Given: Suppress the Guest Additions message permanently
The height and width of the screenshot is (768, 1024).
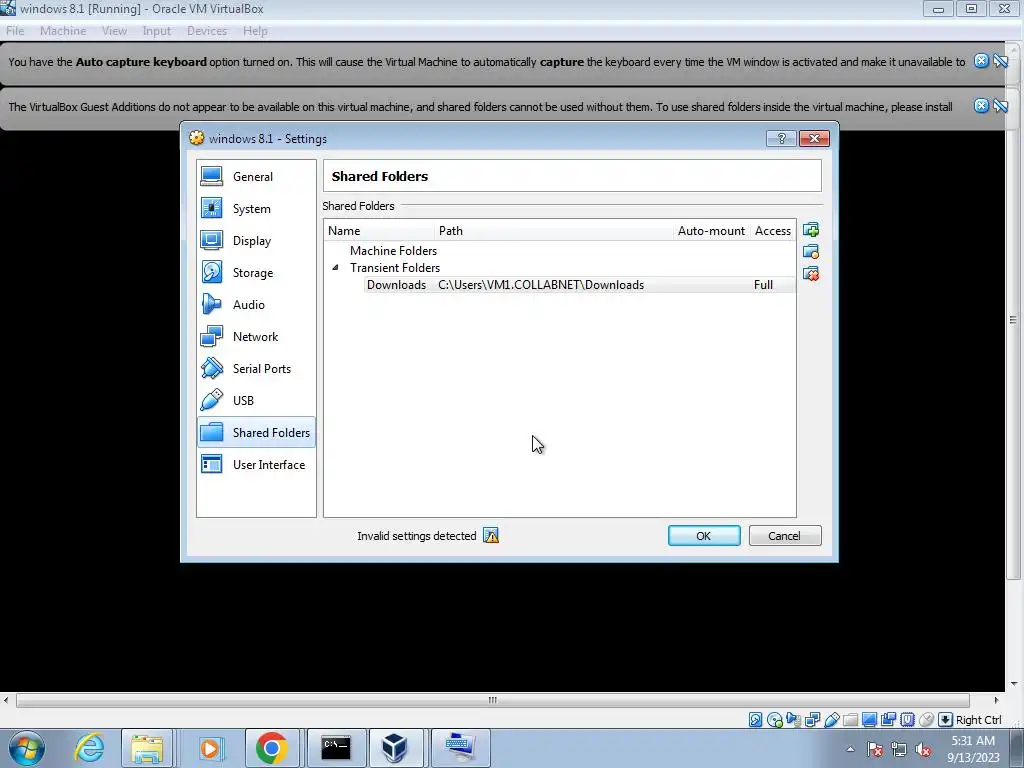Looking at the screenshot, I should (x=1000, y=106).
